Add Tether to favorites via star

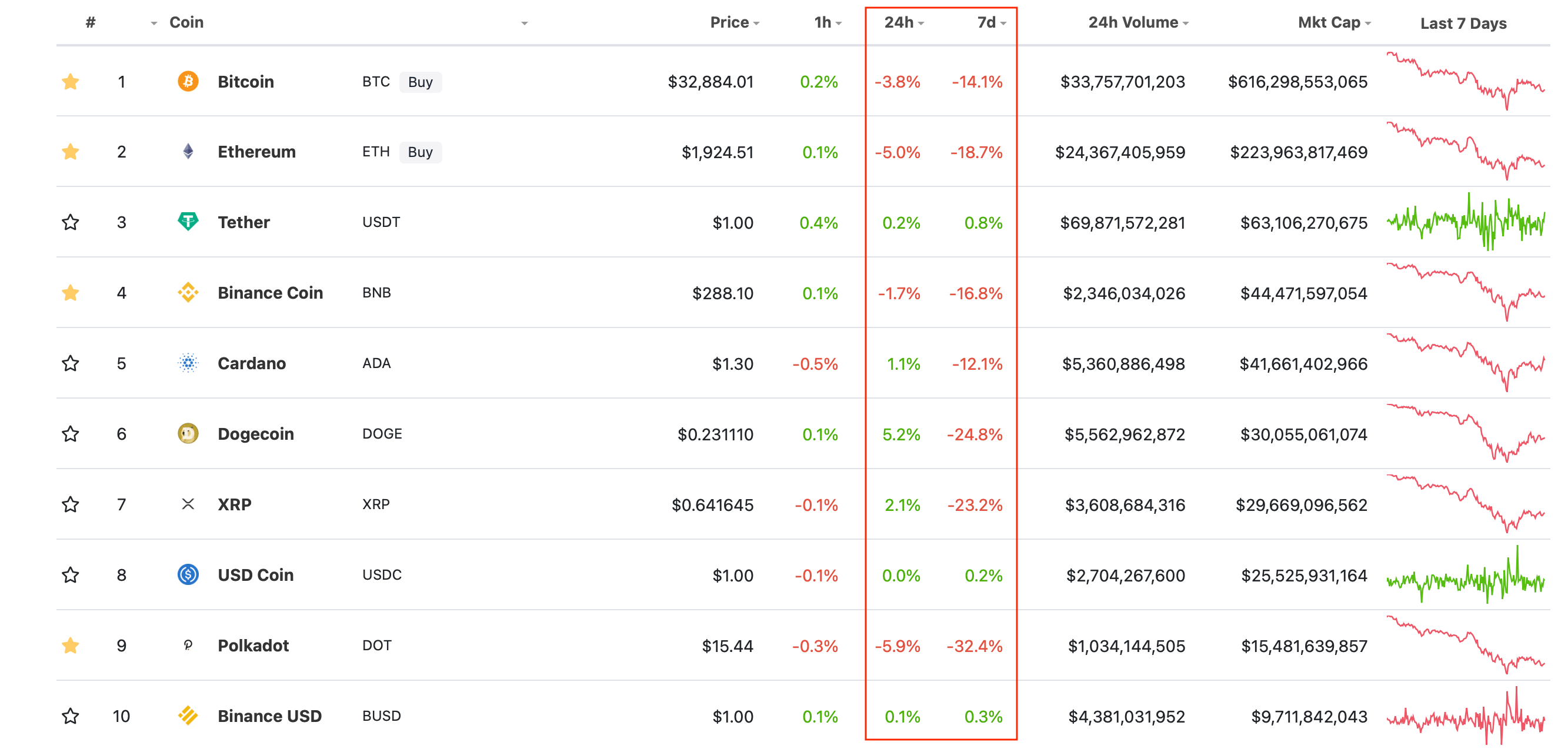pos(71,222)
